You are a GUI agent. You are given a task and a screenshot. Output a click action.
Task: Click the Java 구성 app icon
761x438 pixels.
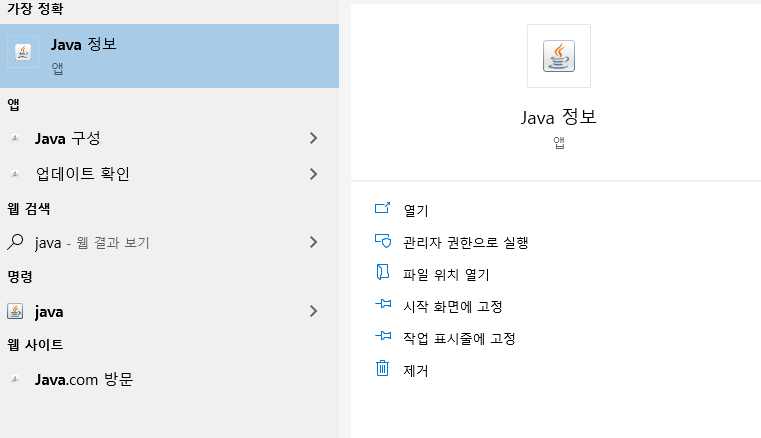pos(15,138)
